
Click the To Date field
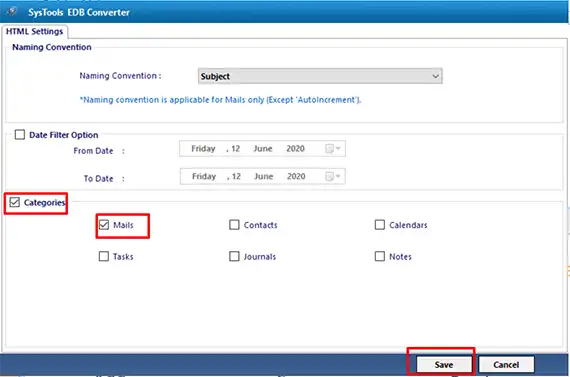(262, 176)
